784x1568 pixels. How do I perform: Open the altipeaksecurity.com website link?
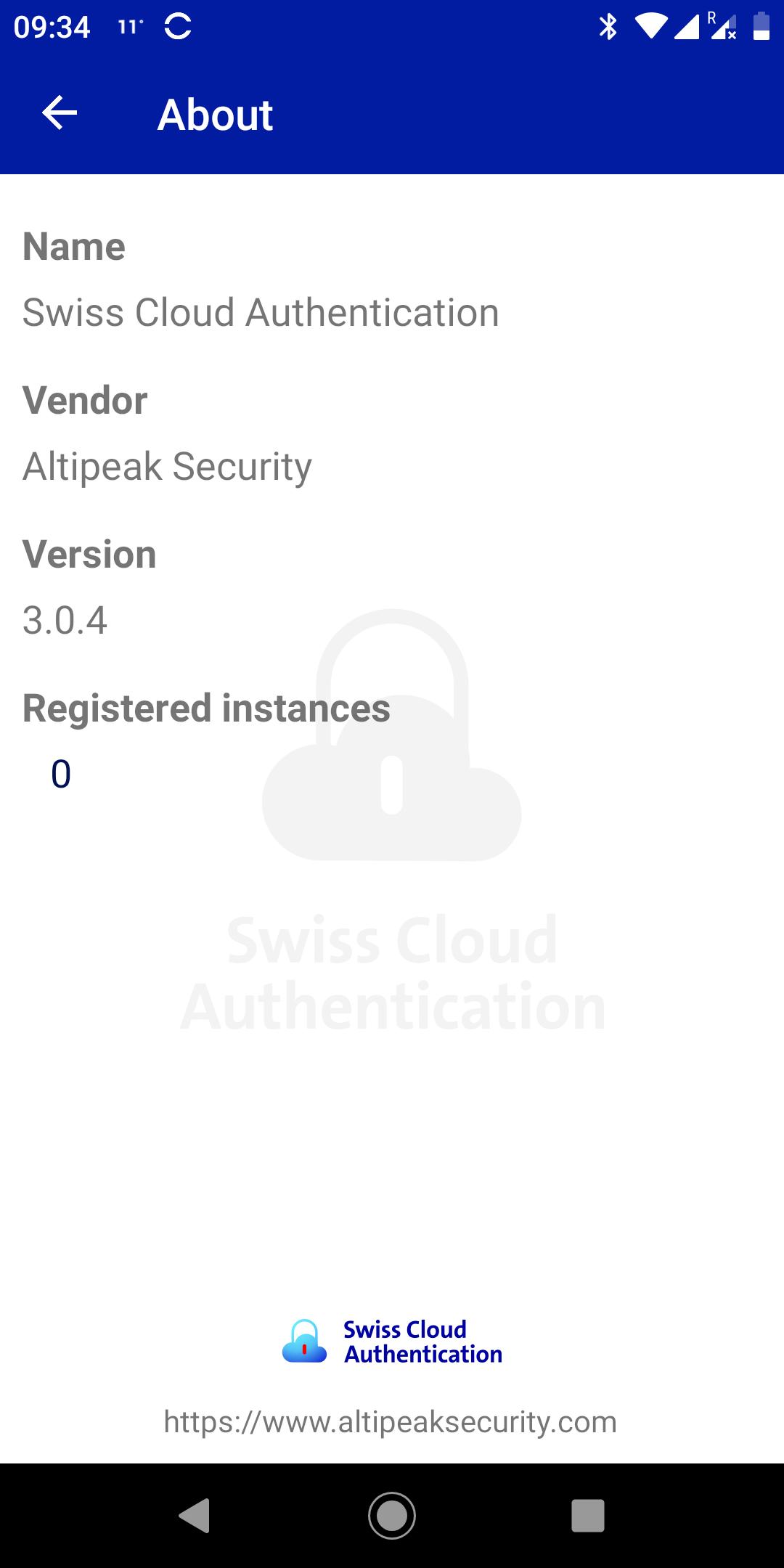[391, 1421]
